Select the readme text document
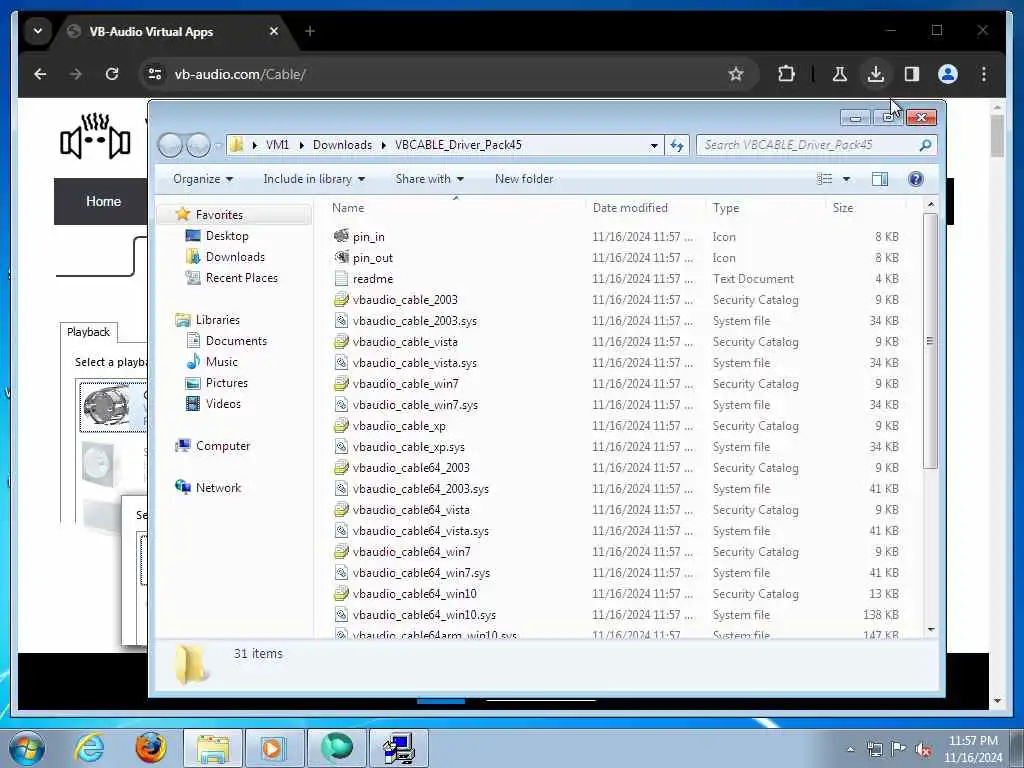 pos(372,279)
